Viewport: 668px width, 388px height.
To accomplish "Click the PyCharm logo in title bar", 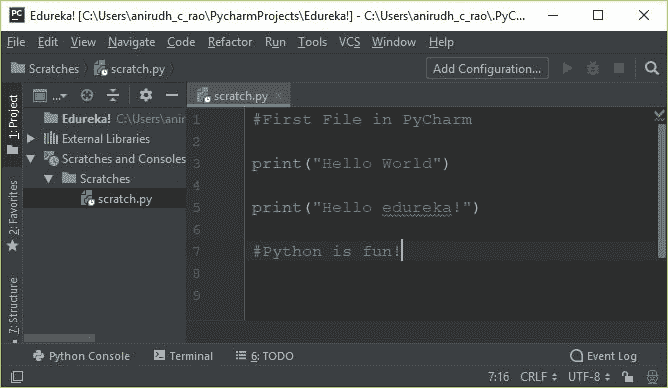I will pos(16,15).
